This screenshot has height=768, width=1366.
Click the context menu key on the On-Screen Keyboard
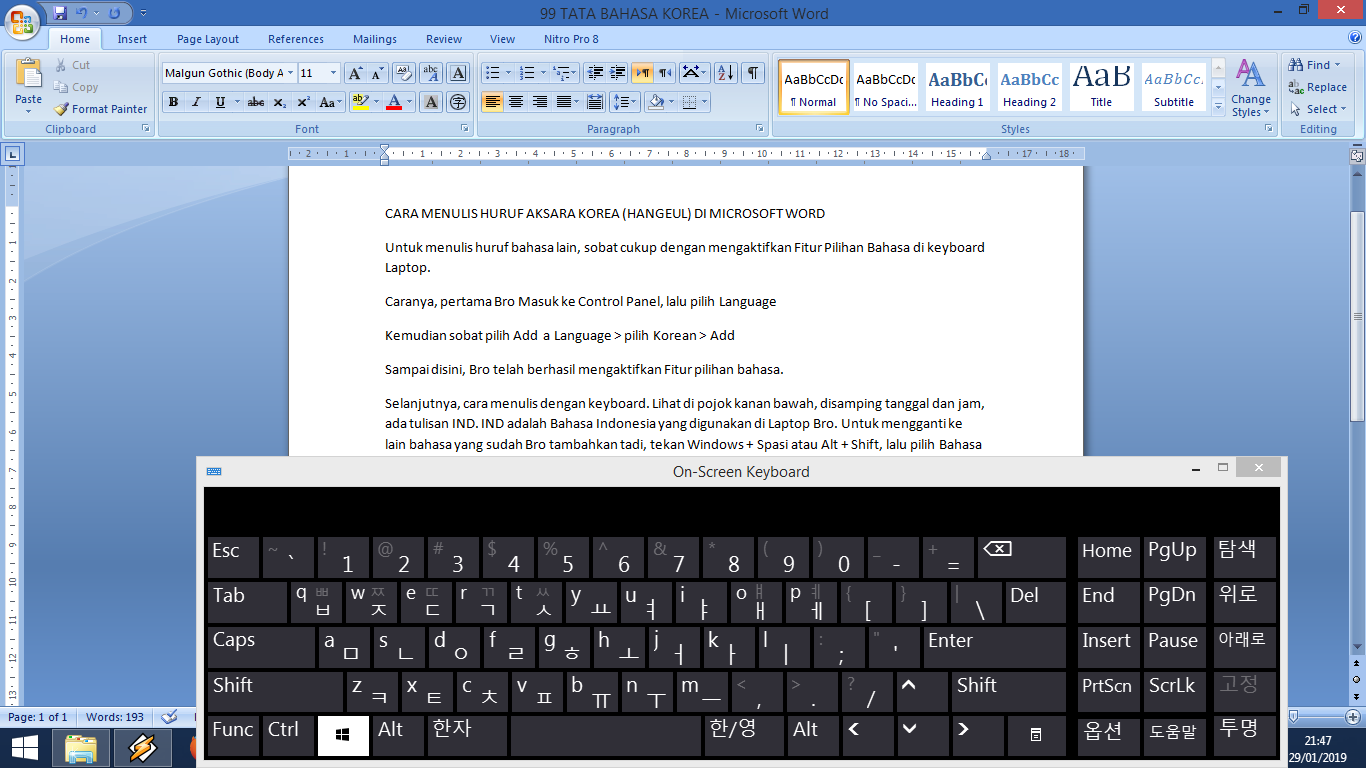(x=1036, y=736)
